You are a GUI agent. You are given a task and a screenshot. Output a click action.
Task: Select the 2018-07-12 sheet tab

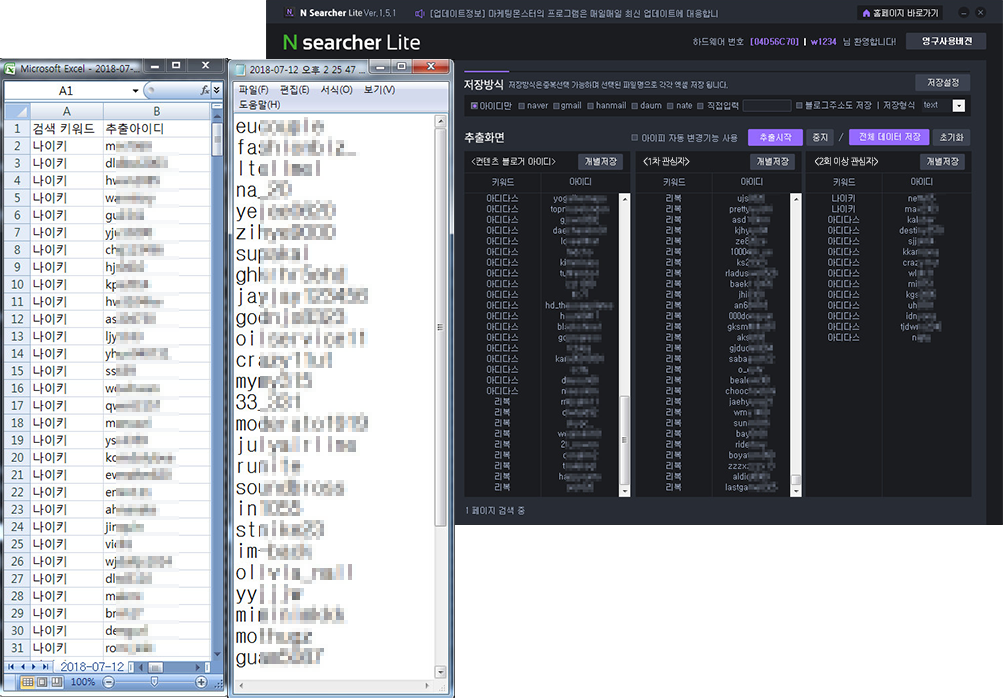[x=92, y=667]
